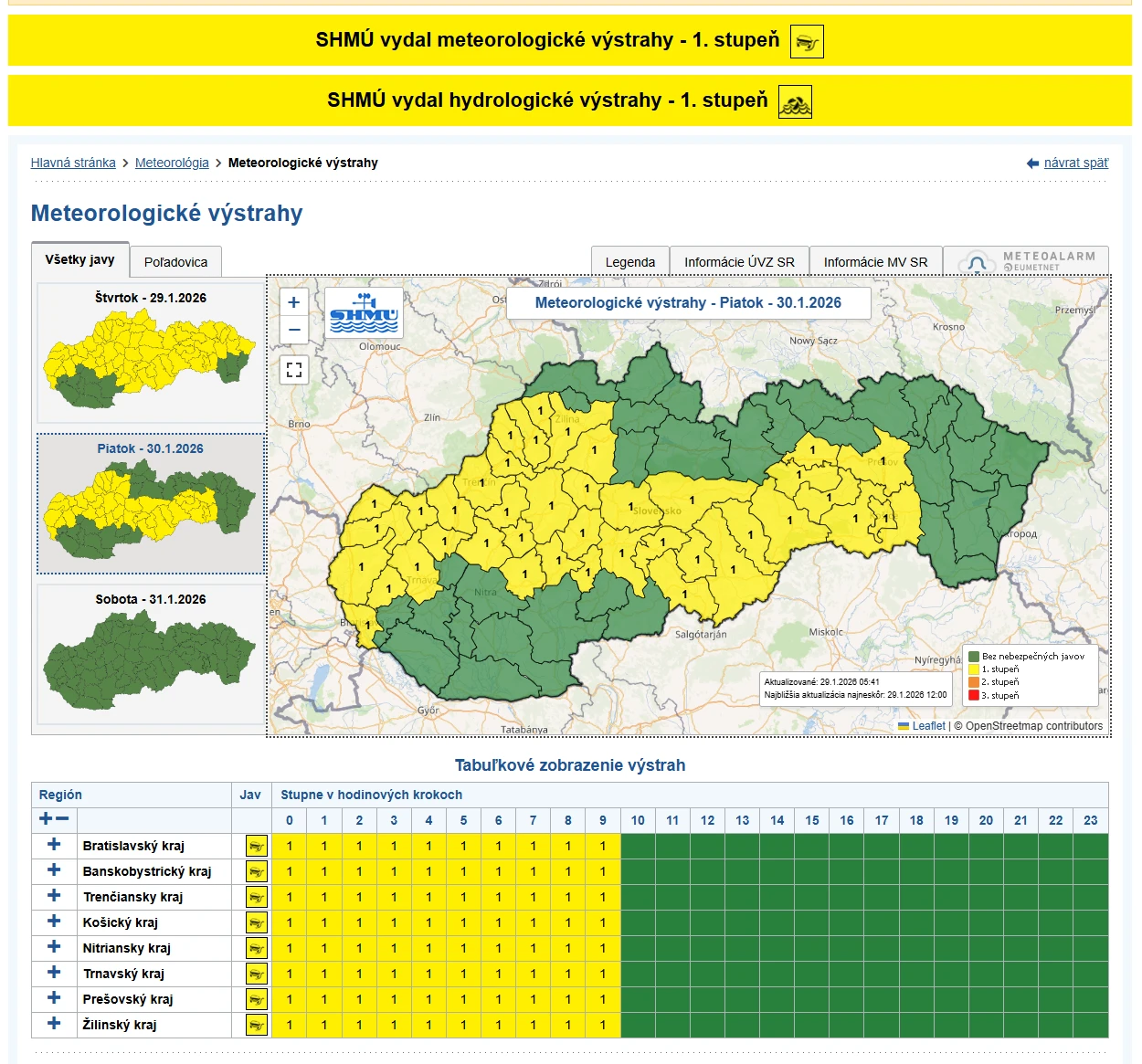The height and width of the screenshot is (1064, 1142).
Task: Expand the Prešovský kraj row
Action: pos(54,998)
